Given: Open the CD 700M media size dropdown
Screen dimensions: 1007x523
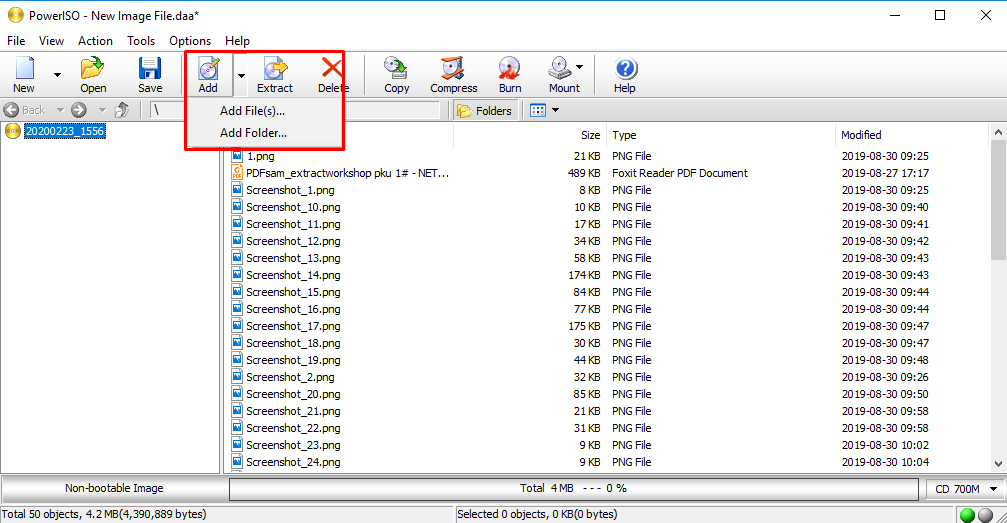Looking at the screenshot, I should click(966, 489).
